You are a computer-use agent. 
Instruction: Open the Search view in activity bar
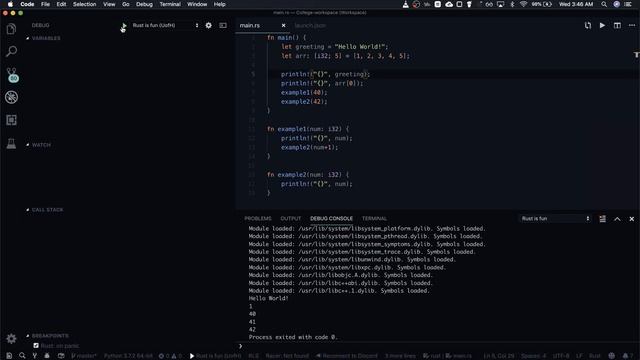11,51
